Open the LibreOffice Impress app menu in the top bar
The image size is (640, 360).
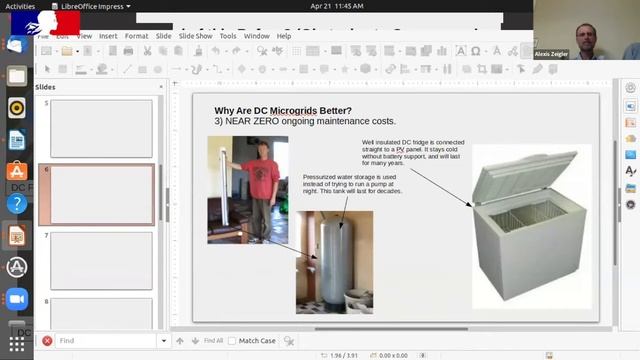[91, 6]
